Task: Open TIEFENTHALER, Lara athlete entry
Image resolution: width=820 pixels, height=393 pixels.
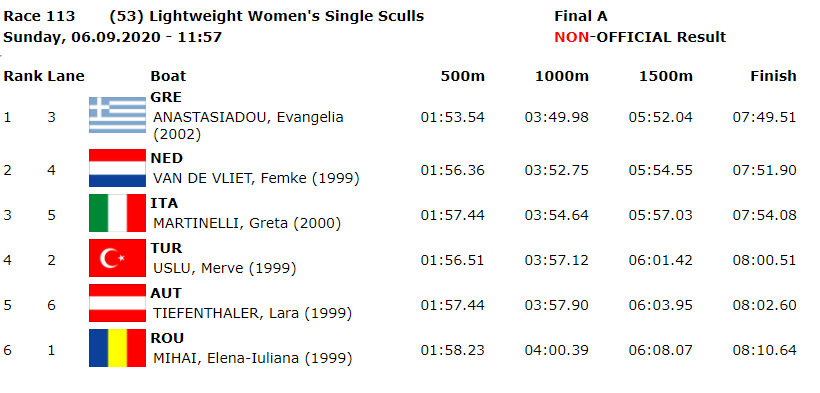Action: [252, 313]
